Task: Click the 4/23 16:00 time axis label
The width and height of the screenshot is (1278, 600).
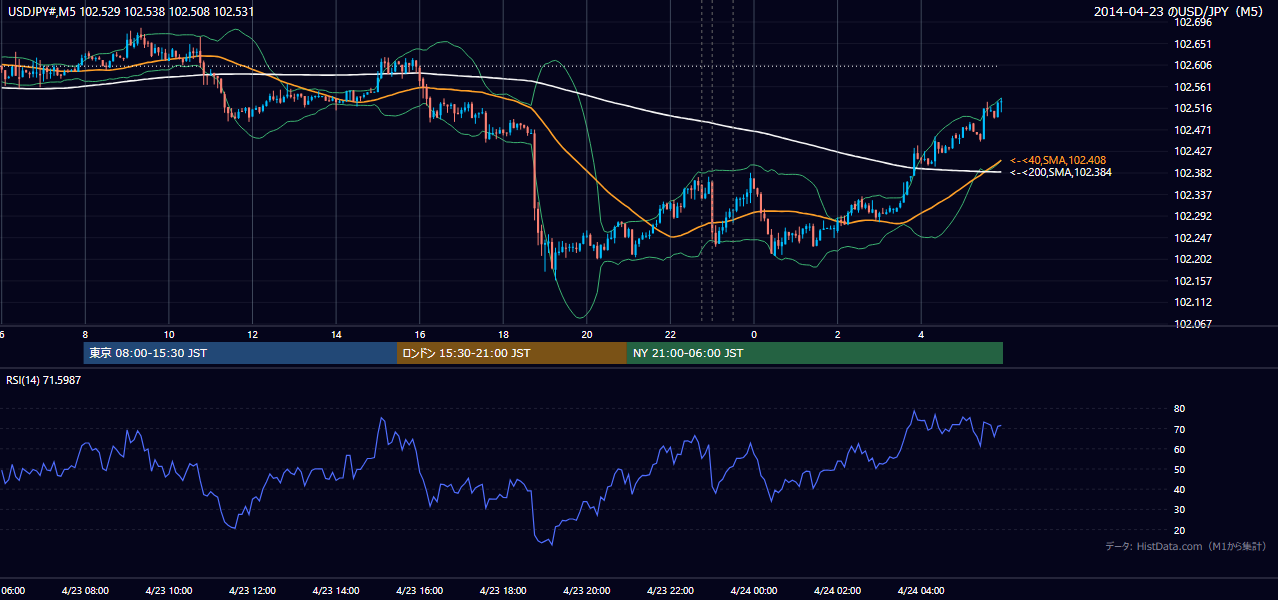Action: point(419,590)
